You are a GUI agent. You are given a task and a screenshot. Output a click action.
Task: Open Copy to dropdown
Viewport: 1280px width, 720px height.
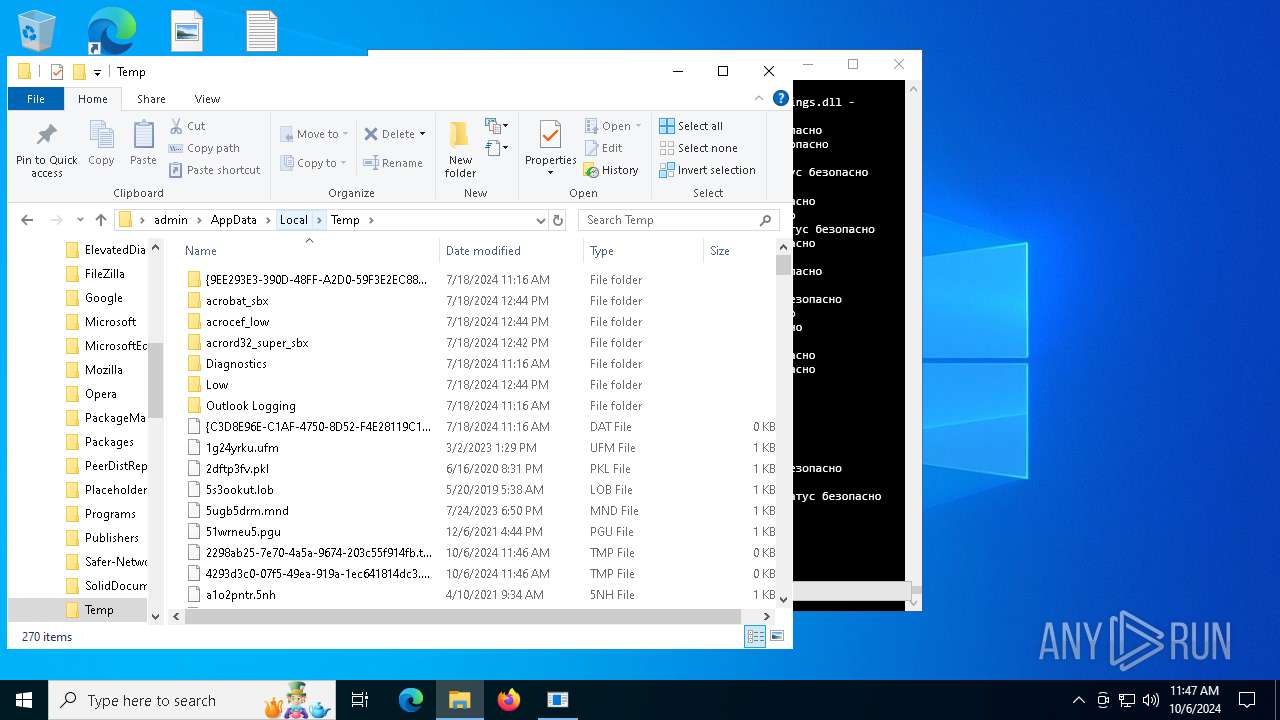click(x=313, y=163)
